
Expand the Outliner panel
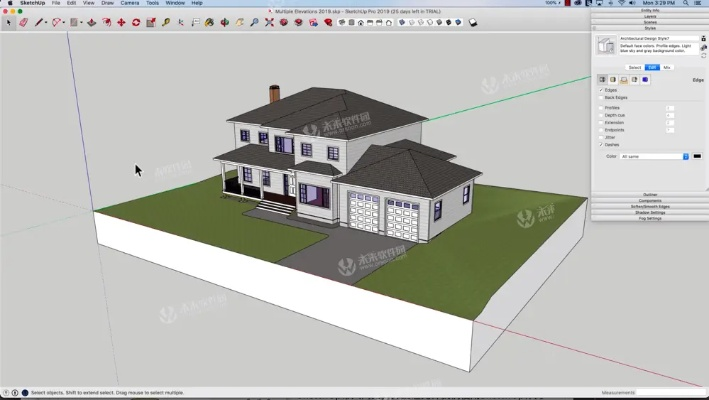point(650,194)
